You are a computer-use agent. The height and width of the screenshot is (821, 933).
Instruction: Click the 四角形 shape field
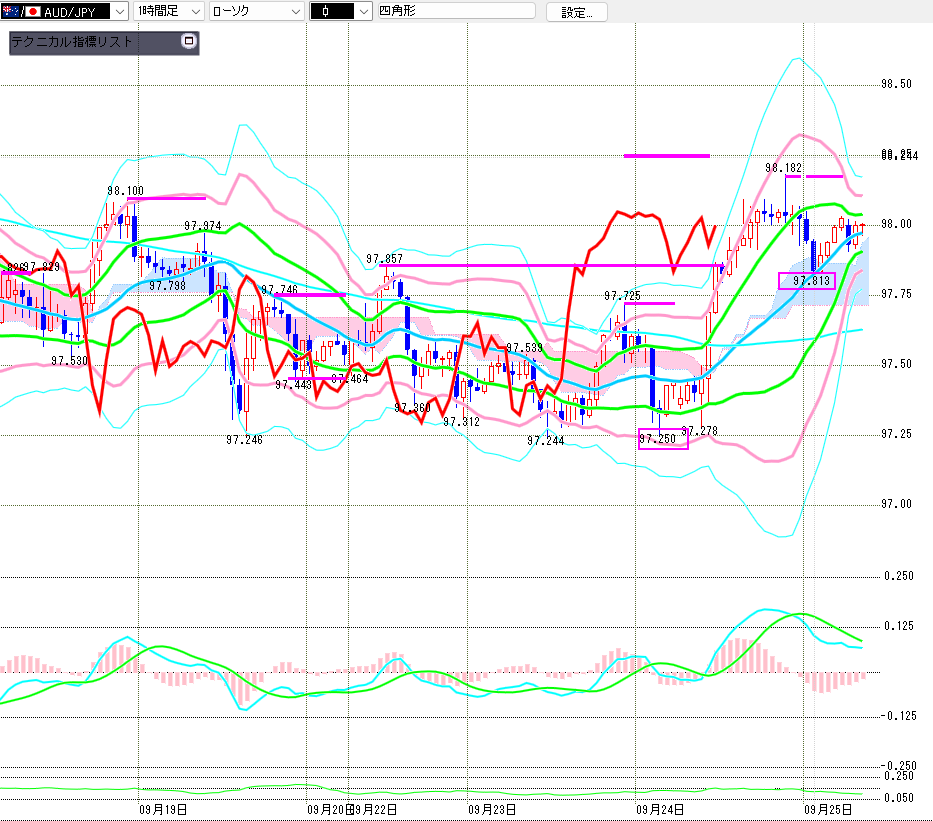[x=449, y=12]
